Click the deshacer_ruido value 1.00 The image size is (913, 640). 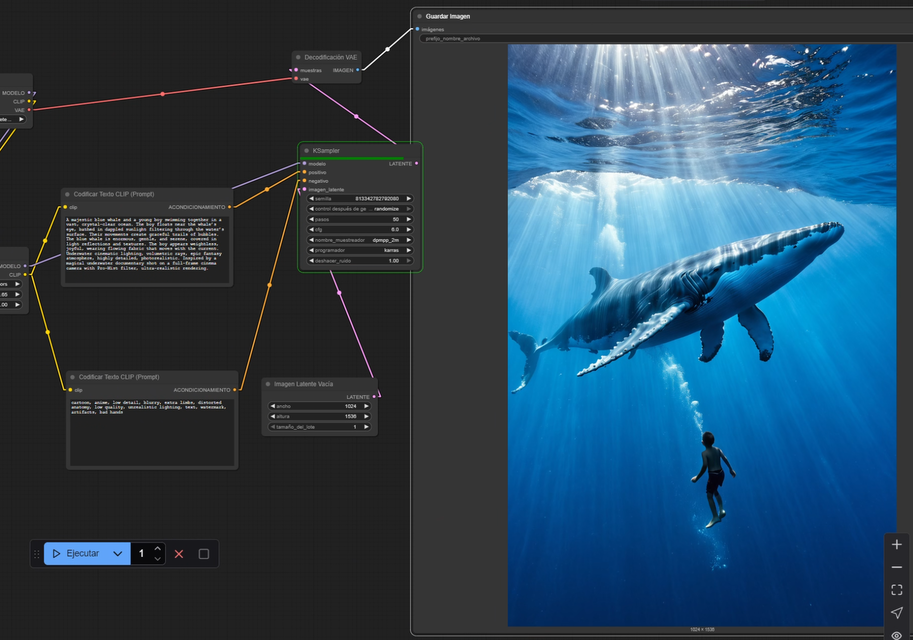(394, 261)
